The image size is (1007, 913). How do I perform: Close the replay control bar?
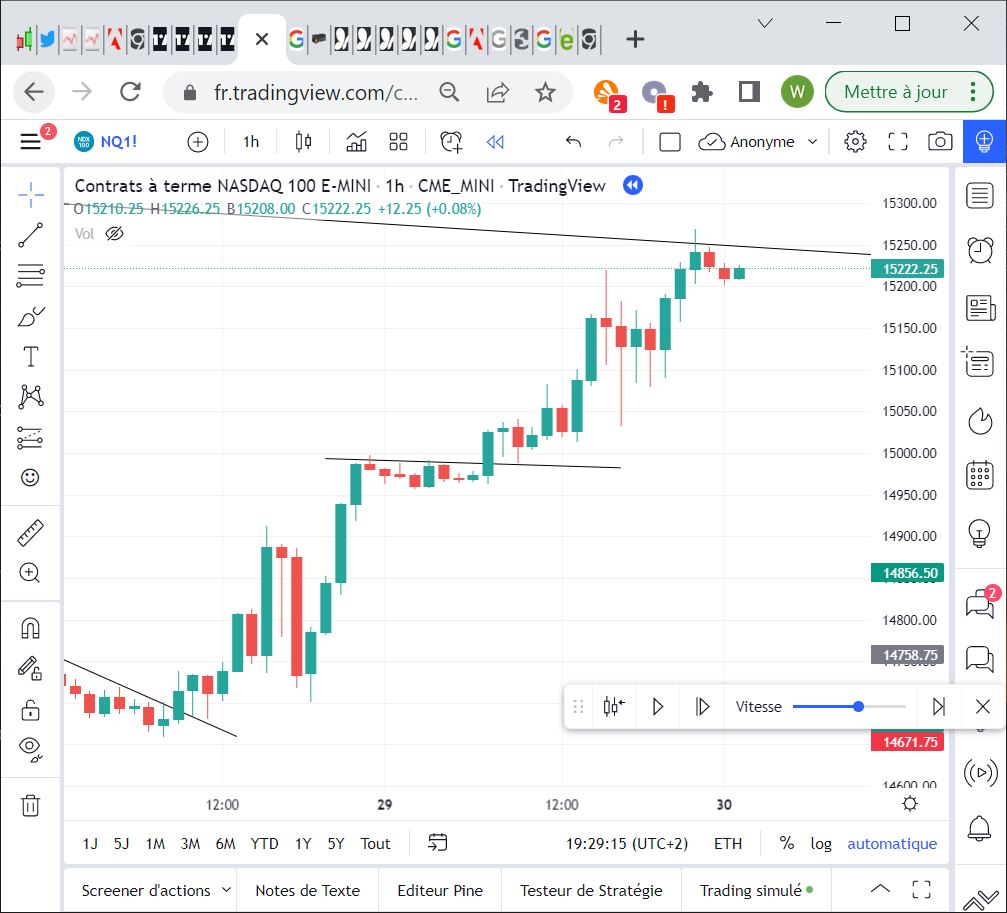click(983, 707)
